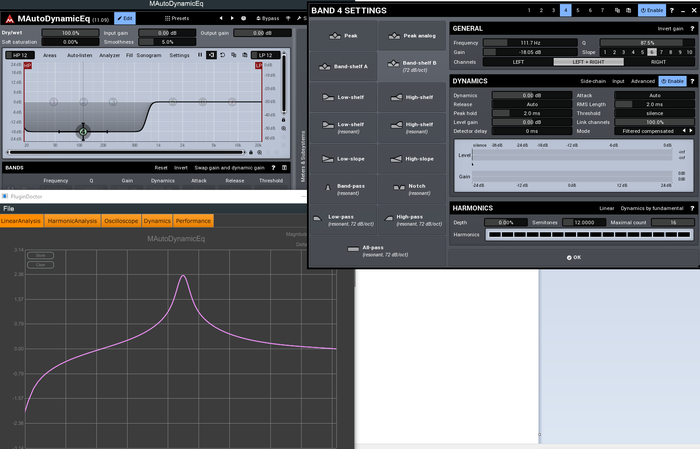This screenshot has height=449, width=700.
Task: Click Invert gain in General section
Action: [670, 29]
